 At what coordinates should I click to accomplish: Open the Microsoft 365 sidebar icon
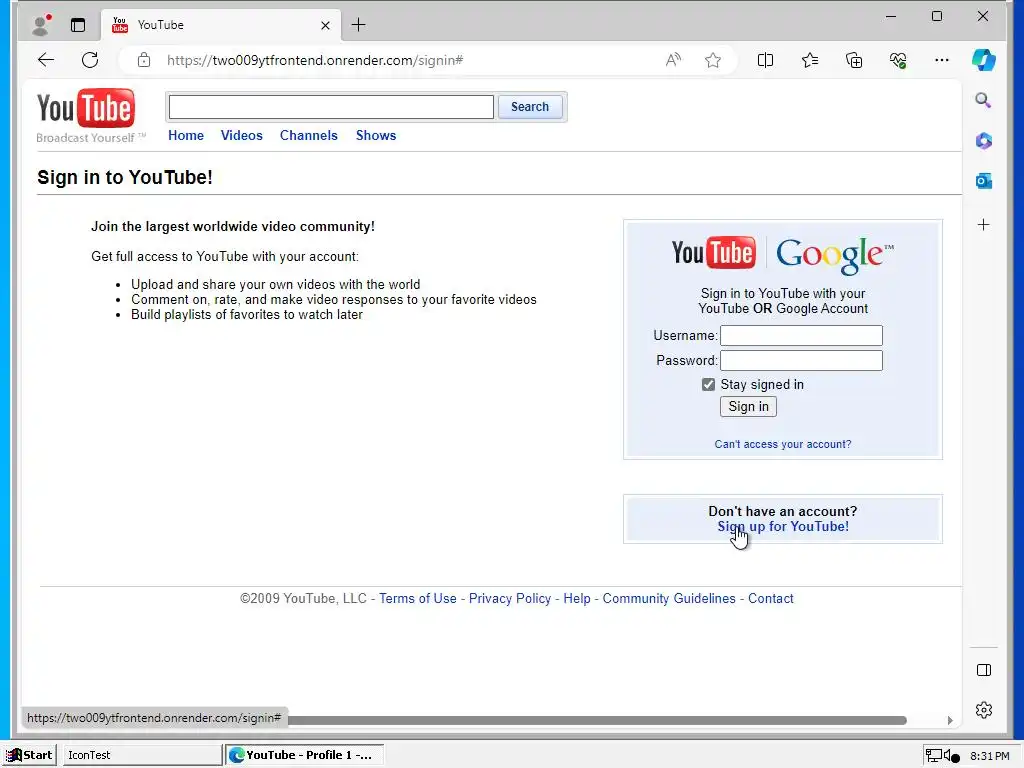click(x=984, y=140)
